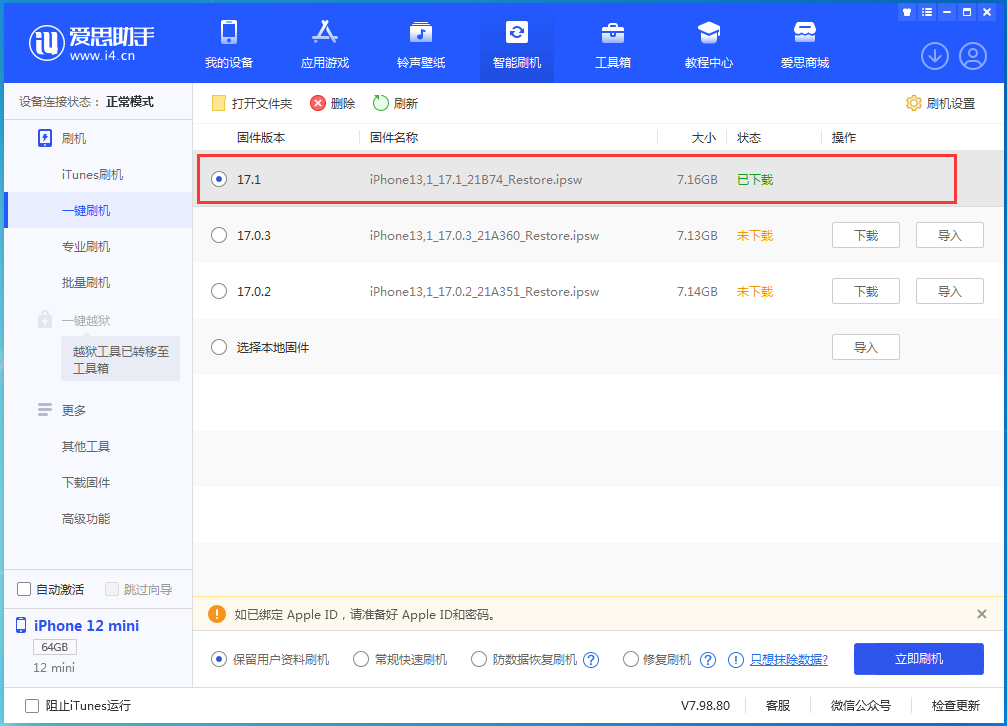The height and width of the screenshot is (726, 1007).
Task: Enable the 自动激活 checkbox
Action: [22, 589]
